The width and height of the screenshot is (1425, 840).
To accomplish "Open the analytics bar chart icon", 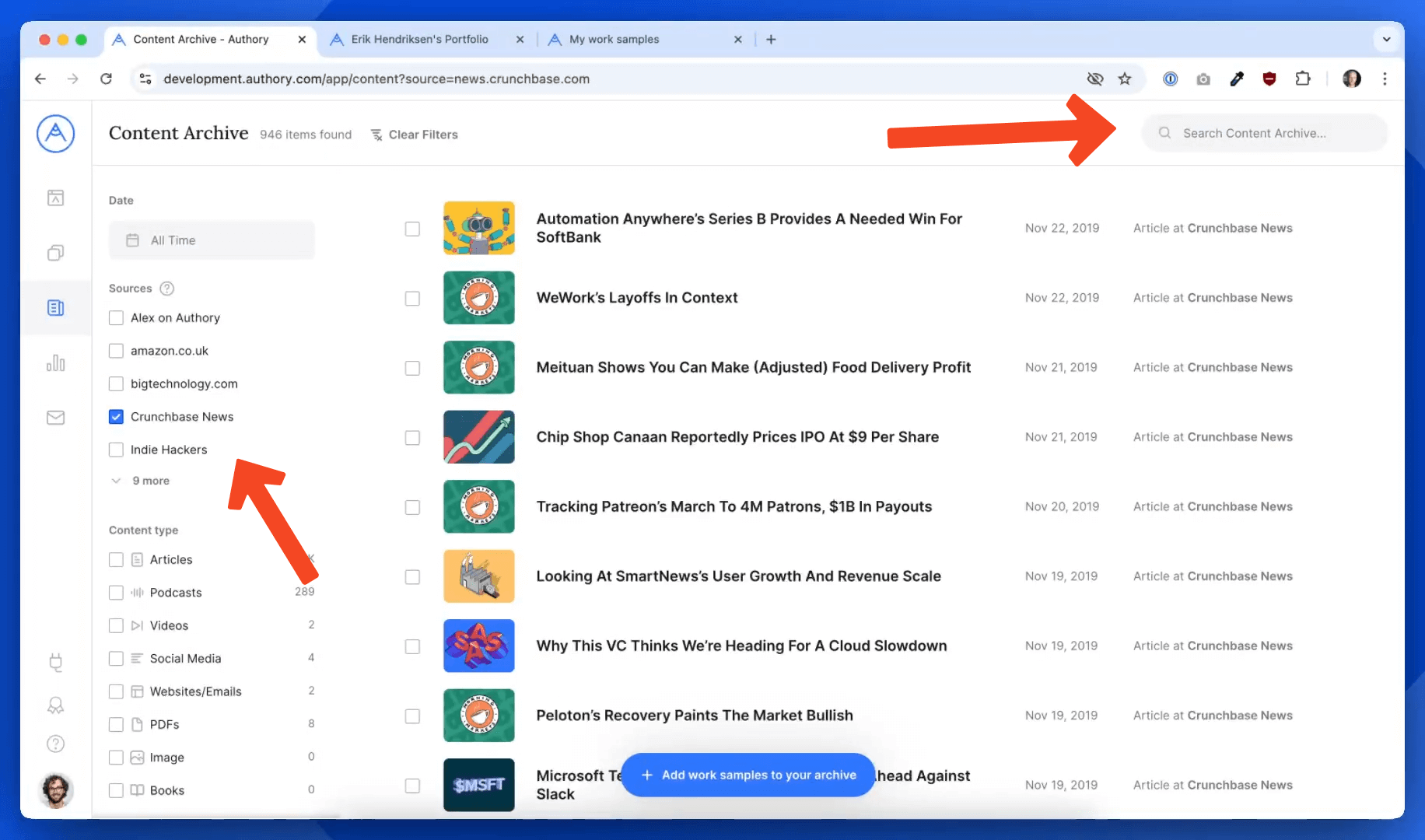I will point(55,362).
